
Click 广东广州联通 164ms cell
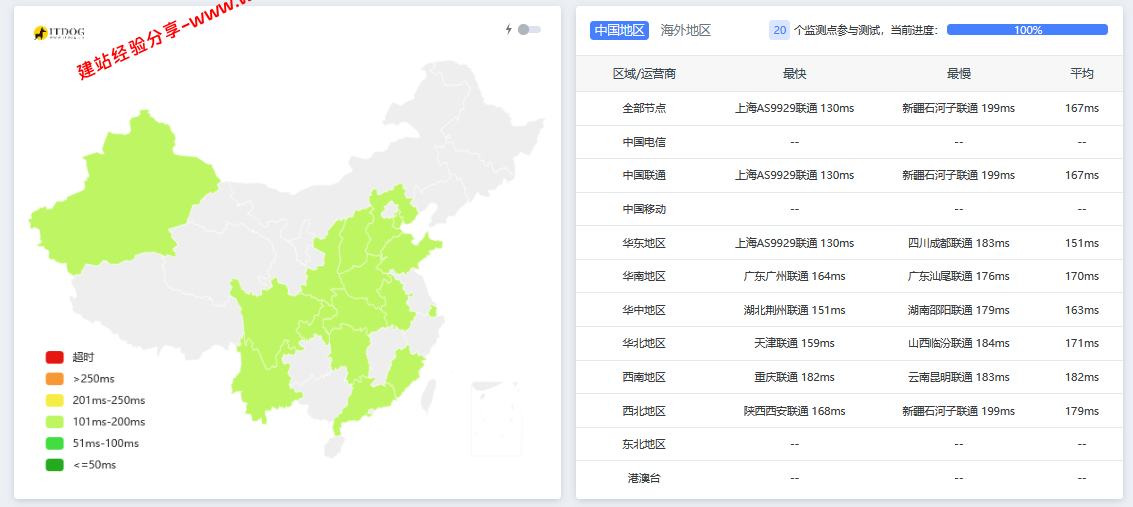(795, 277)
